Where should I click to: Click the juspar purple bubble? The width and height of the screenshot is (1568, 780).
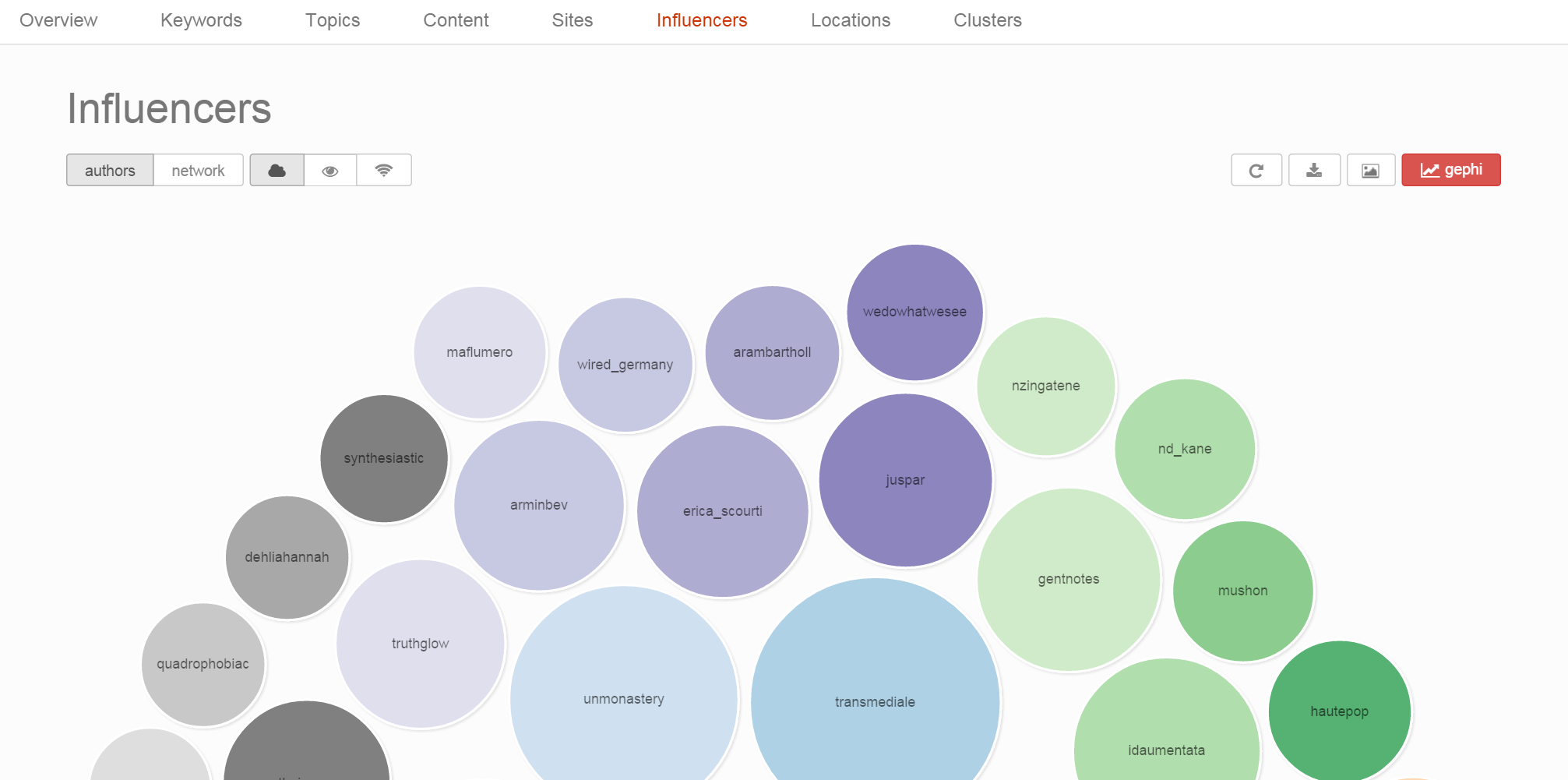tap(905, 480)
